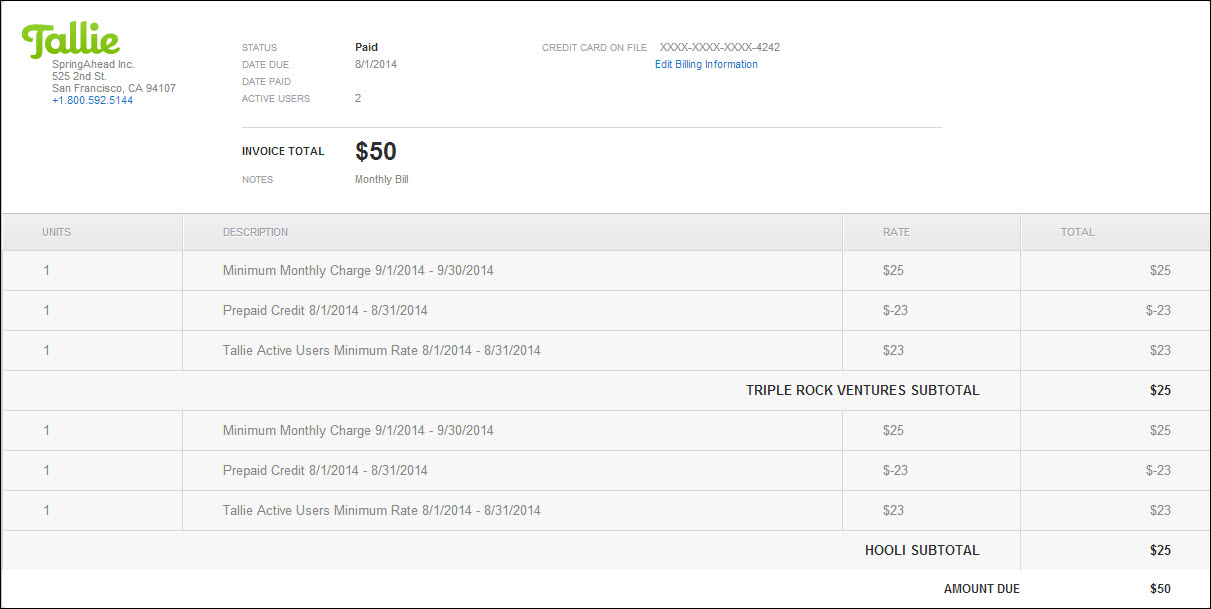1211x609 pixels.
Task: Select the Monthly Bill note text
Action: click(382, 180)
